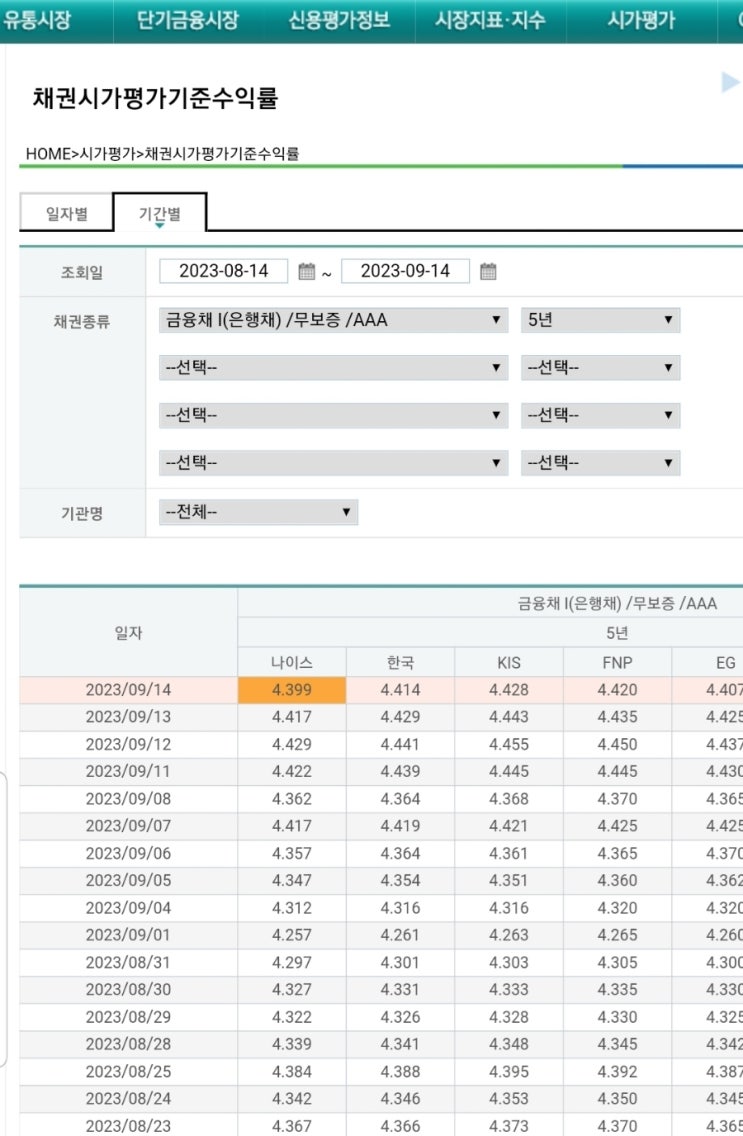Image resolution: width=743 pixels, height=1136 pixels.
Task: Open the second bond type --선택-- dropdown
Action: (334, 368)
